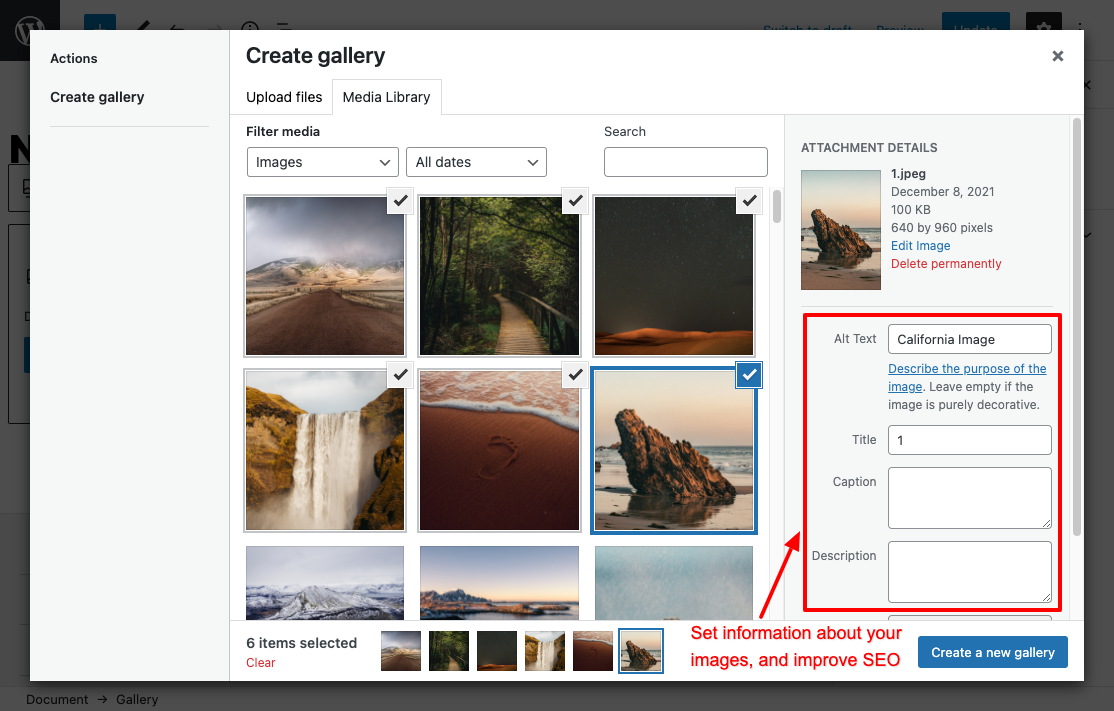Image resolution: width=1114 pixels, height=711 pixels.
Task: Click the beach rock thumbnail in the selection strip
Action: [x=641, y=651]
